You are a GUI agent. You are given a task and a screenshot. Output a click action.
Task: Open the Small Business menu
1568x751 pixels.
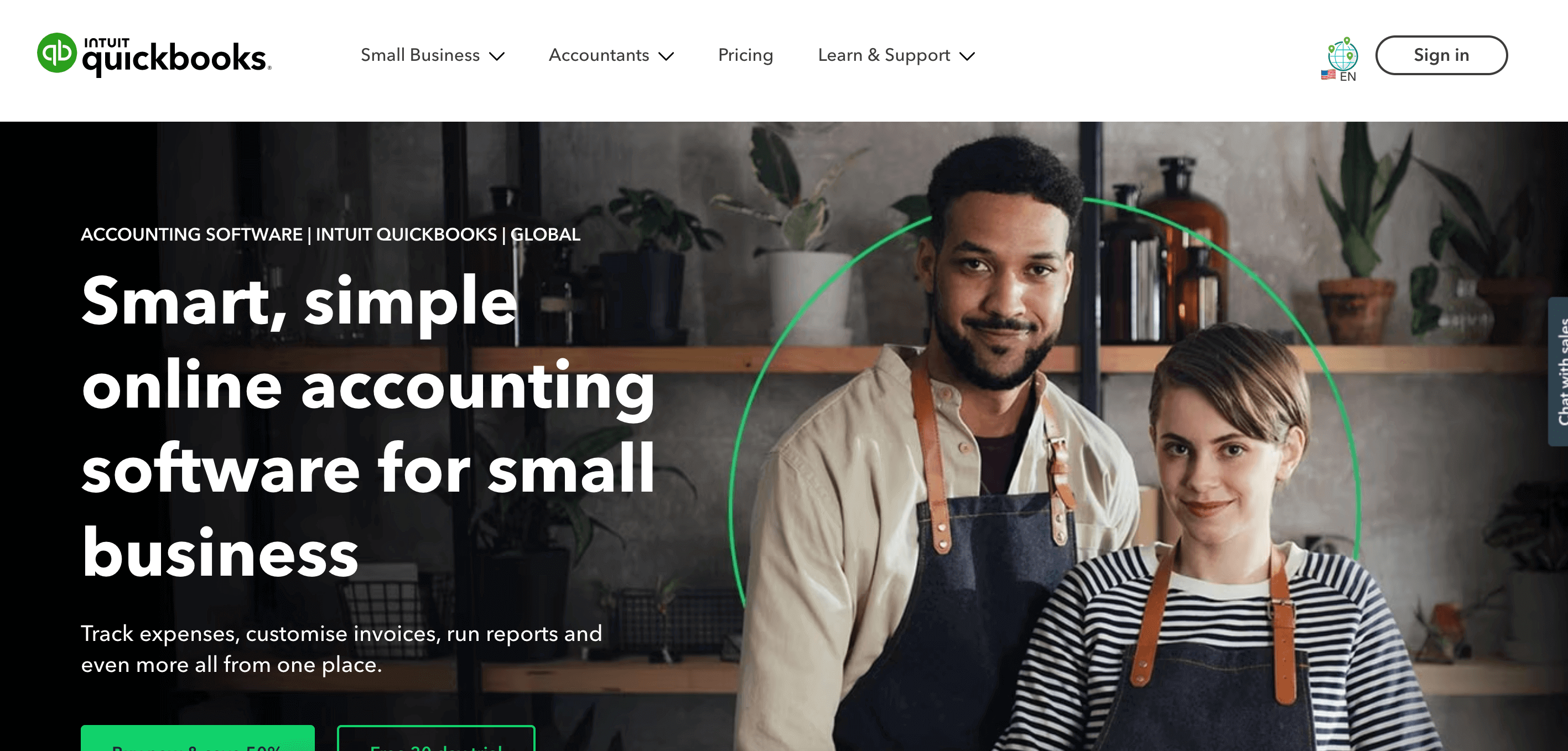coord(433,55)
